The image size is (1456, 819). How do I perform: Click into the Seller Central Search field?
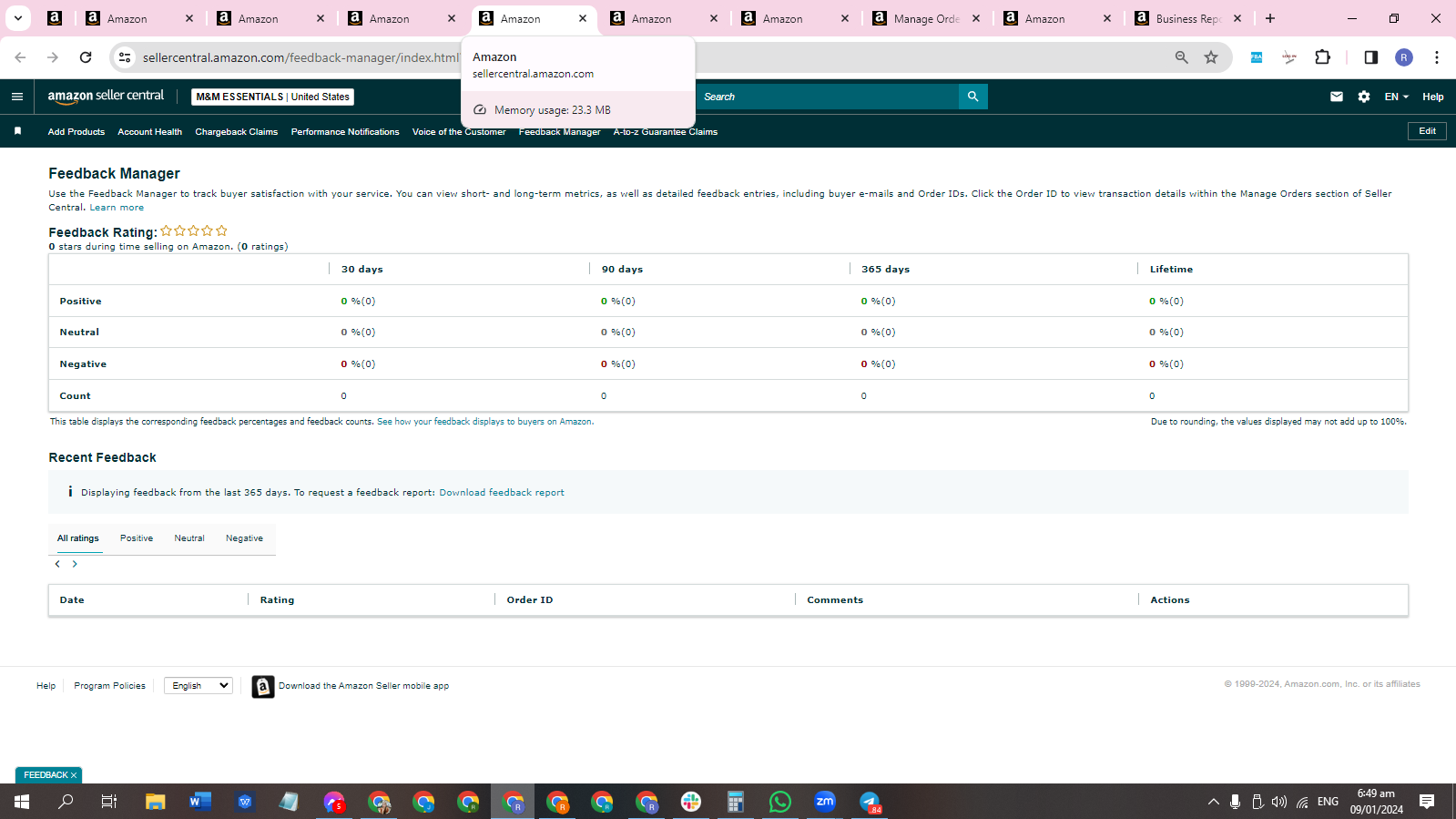click(x=828, y=97)
